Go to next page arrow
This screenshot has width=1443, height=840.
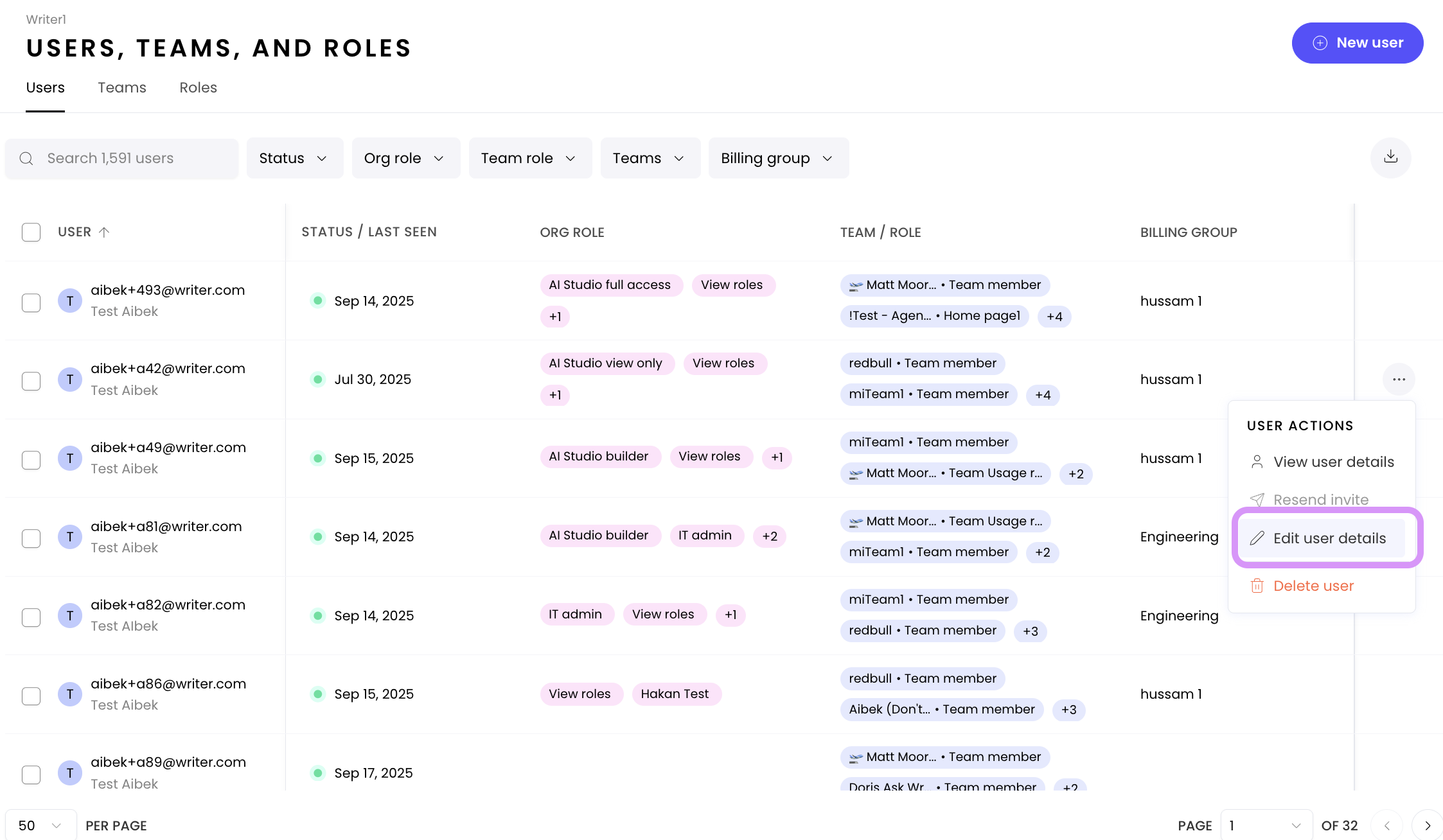[1427, 826]
